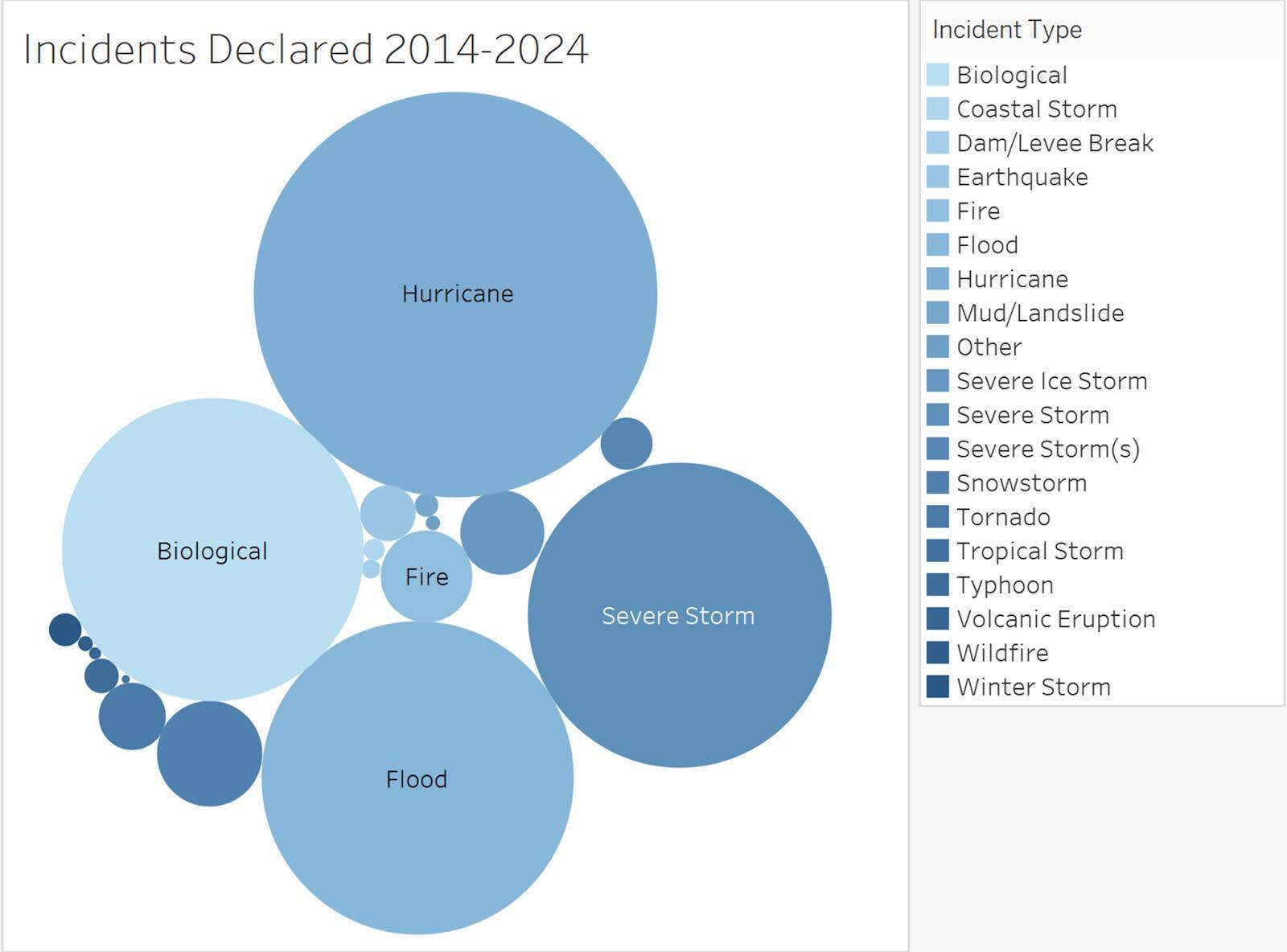This screenshot has width=1287, height=952.
Task: Select the Severe Storm(s) legend label
Action: pyautogui.click(x=1047, y=449)
